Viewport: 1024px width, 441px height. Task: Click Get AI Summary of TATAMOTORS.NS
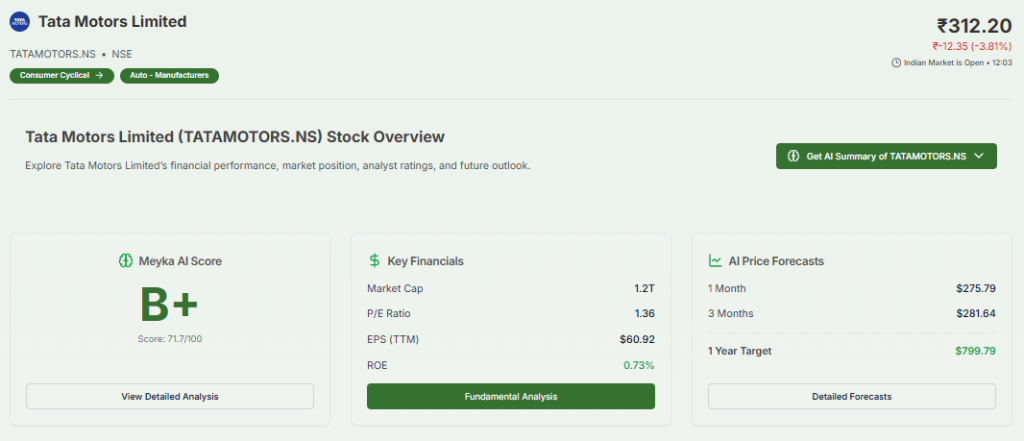(x=886, y=156)
